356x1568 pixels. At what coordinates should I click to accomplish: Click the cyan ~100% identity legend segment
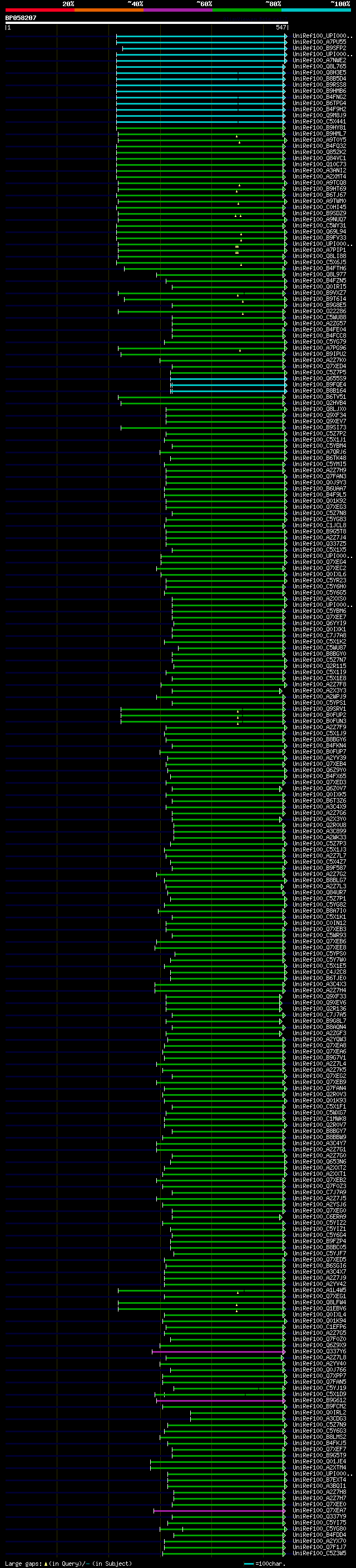click(316, 10)
